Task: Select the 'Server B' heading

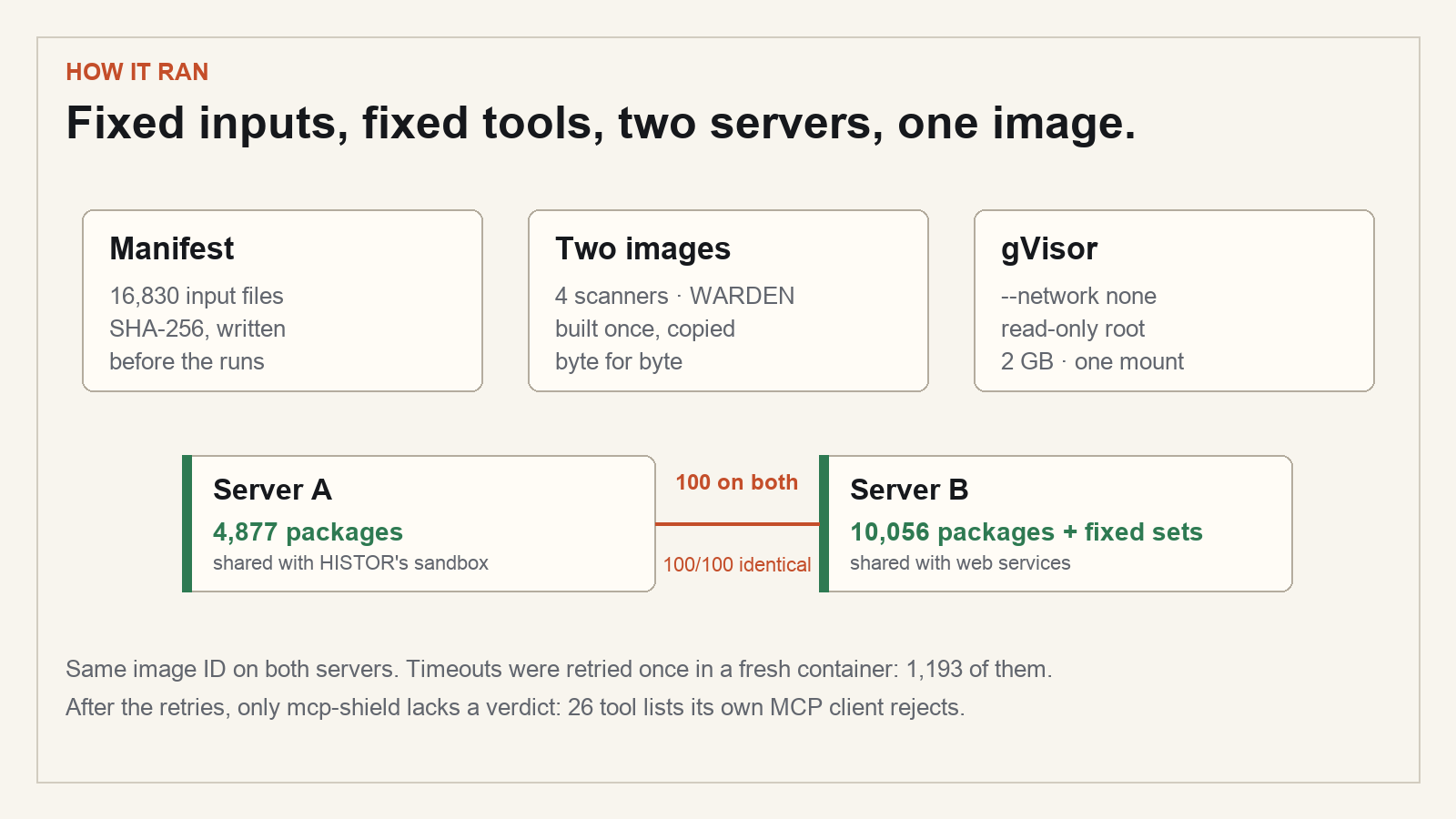Action: pyautogui.click(x=909, y=490)
